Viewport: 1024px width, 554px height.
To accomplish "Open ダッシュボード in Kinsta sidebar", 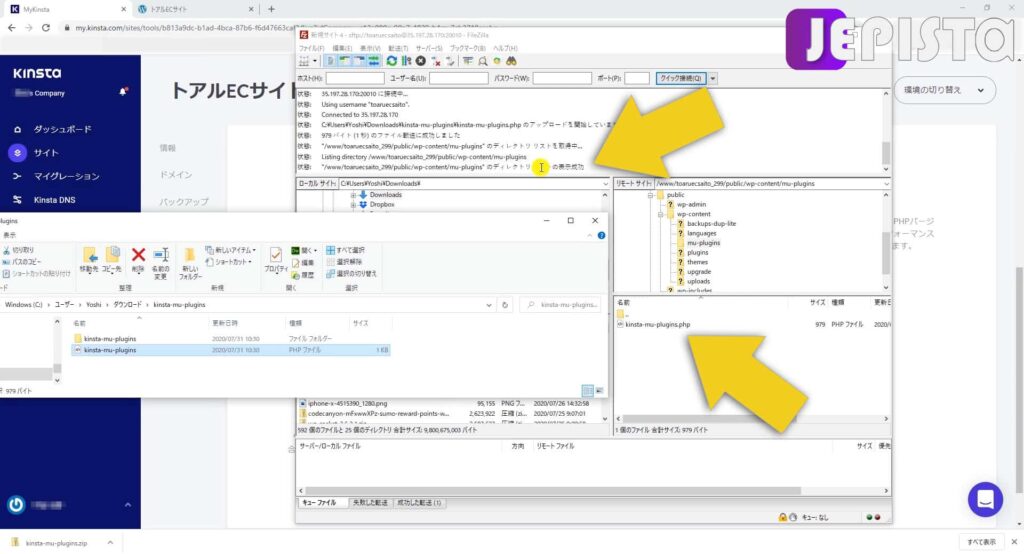I will [63, 129].
